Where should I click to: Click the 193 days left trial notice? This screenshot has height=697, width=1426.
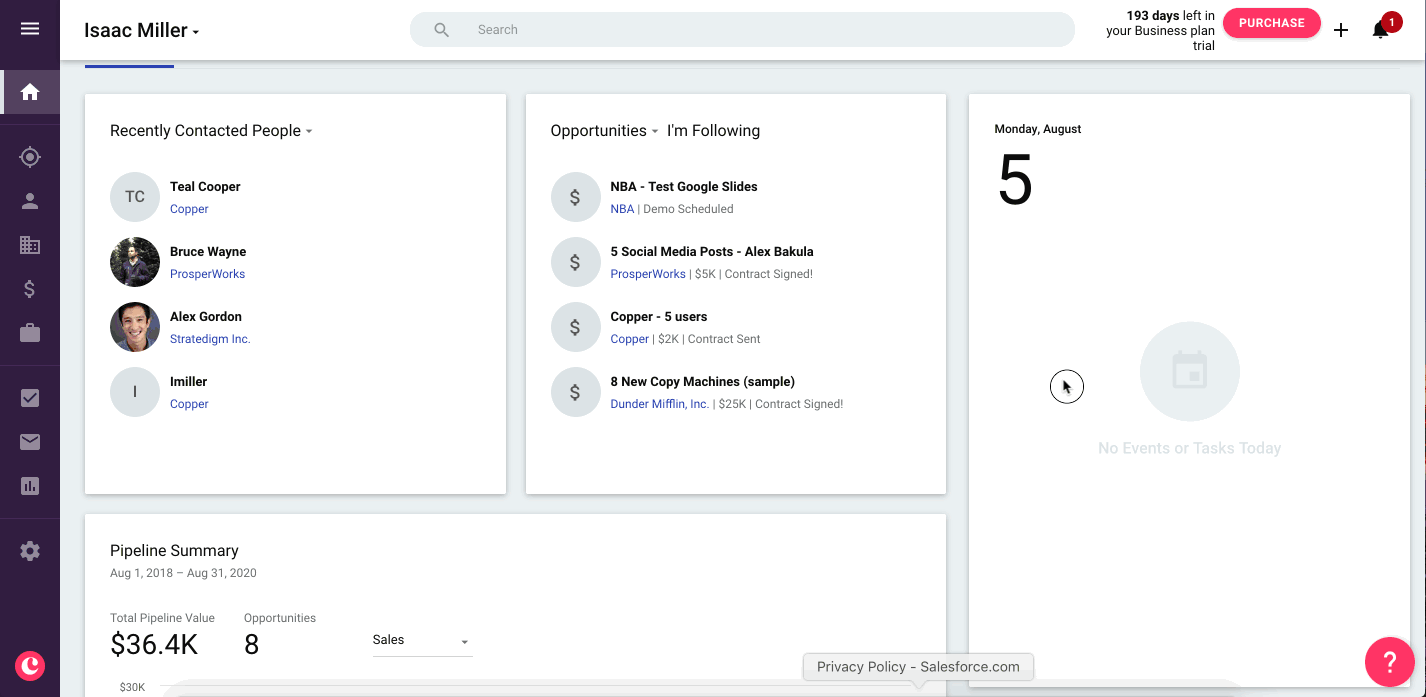tap(1160, 30)
